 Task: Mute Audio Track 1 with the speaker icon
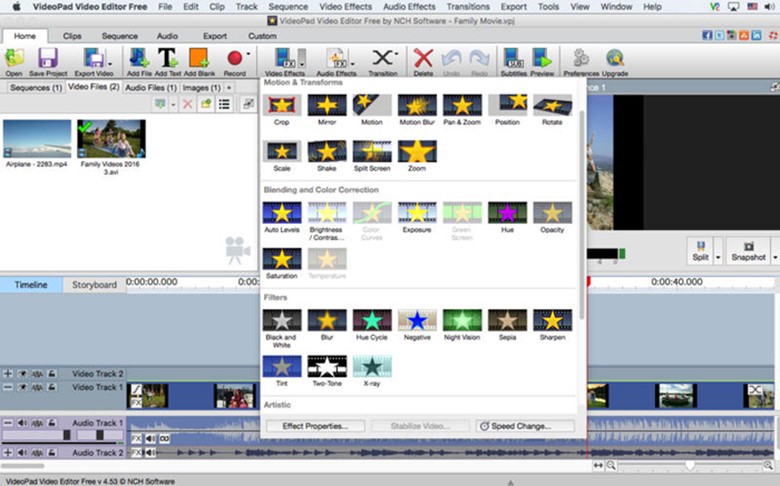point(22,423)
